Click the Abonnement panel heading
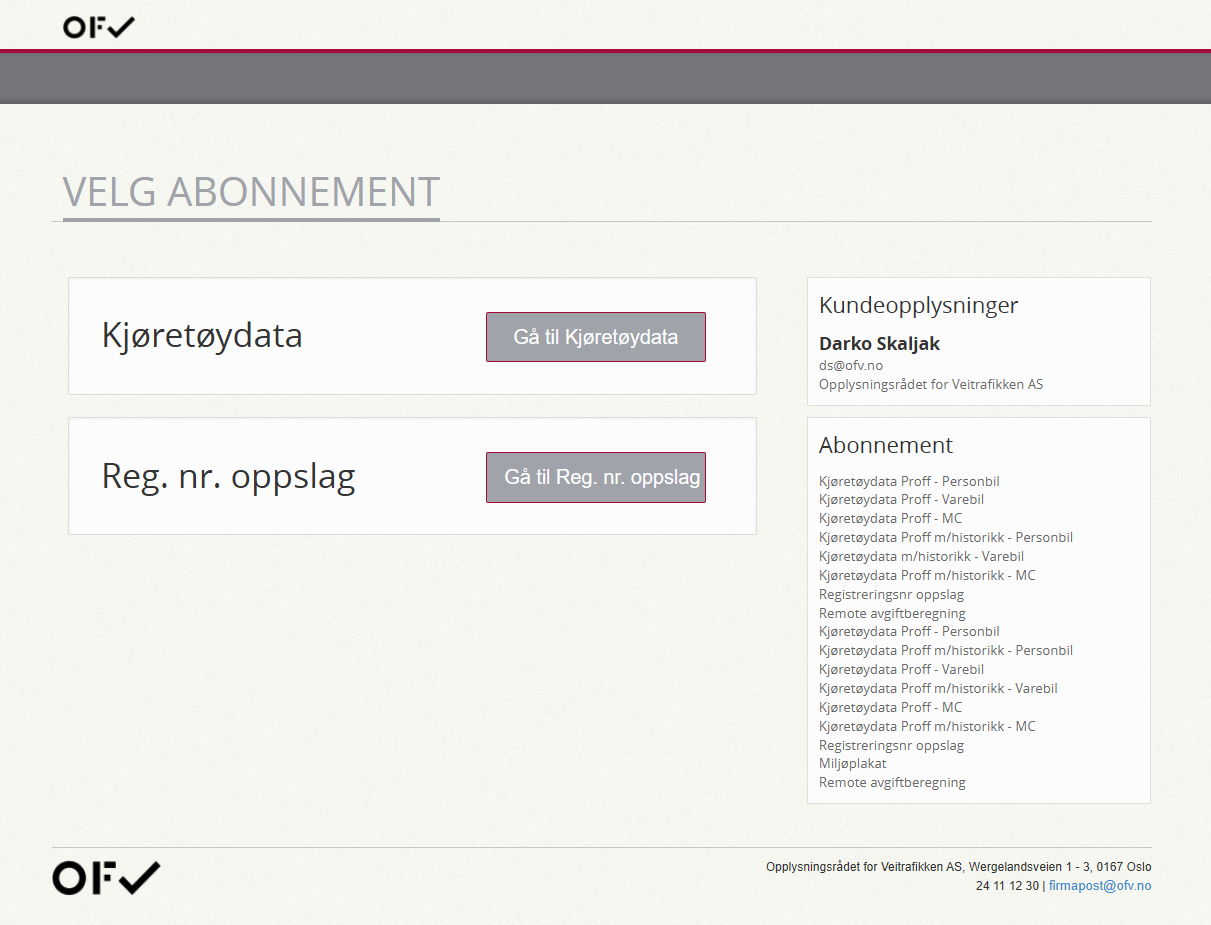Image resolution: width=1211 pixels, height=925 pixels. tap(885, 445)
